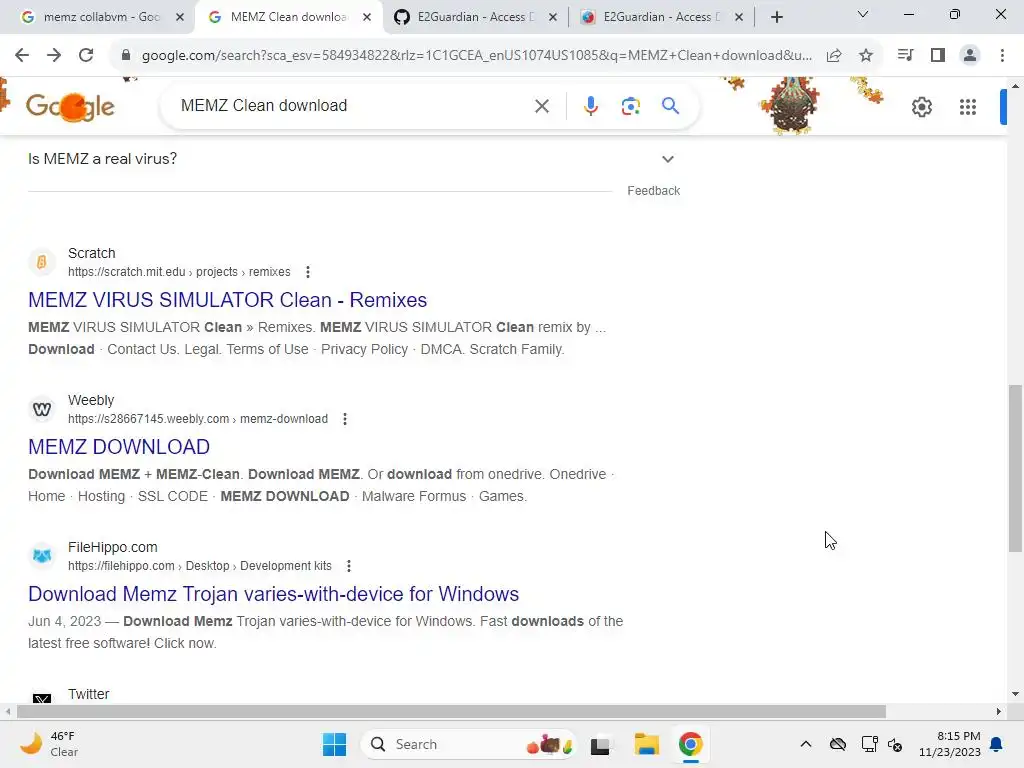Viewport: 1024px width, 768px height.
Task: Switch to the last E2Guardian Access tab
Action: (x=661, y=17)
